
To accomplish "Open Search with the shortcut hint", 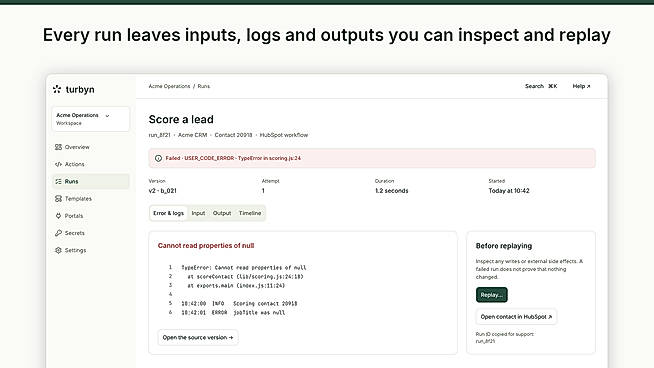I will tap(541, 86).
